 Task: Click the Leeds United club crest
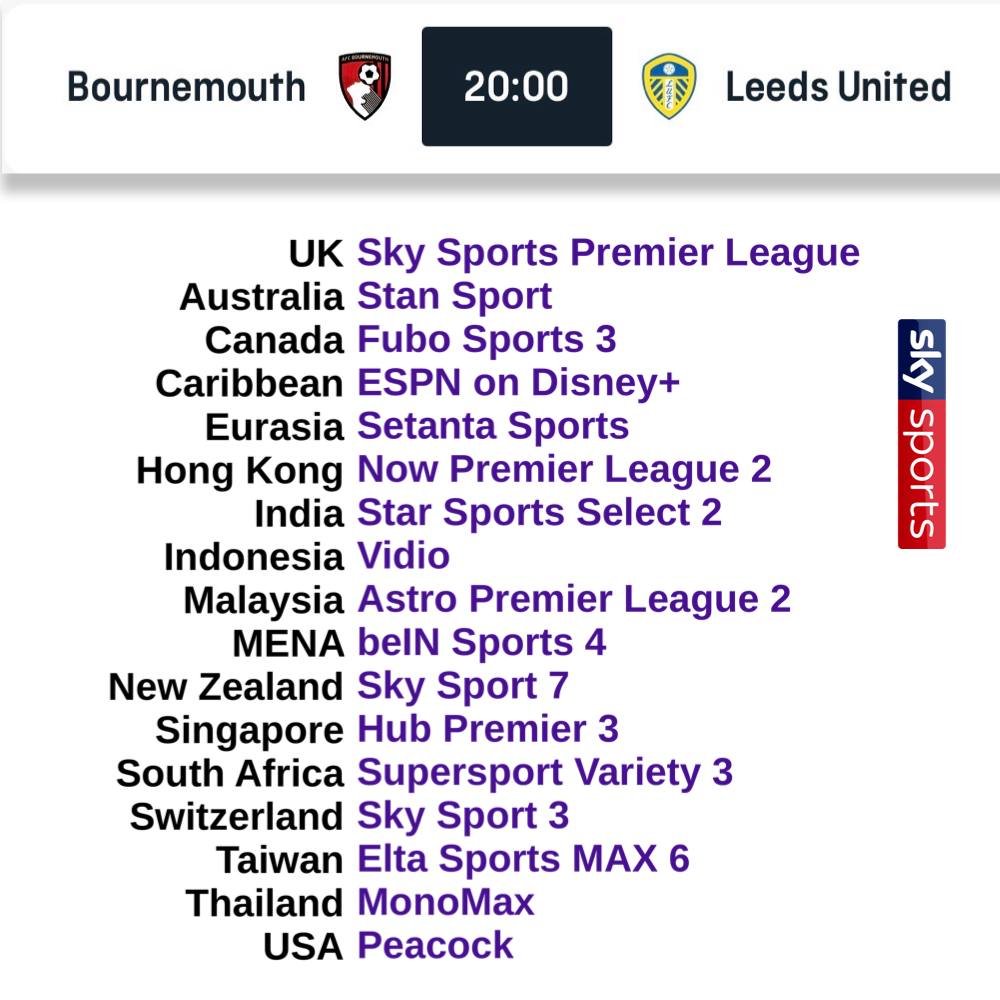point(668,86)
